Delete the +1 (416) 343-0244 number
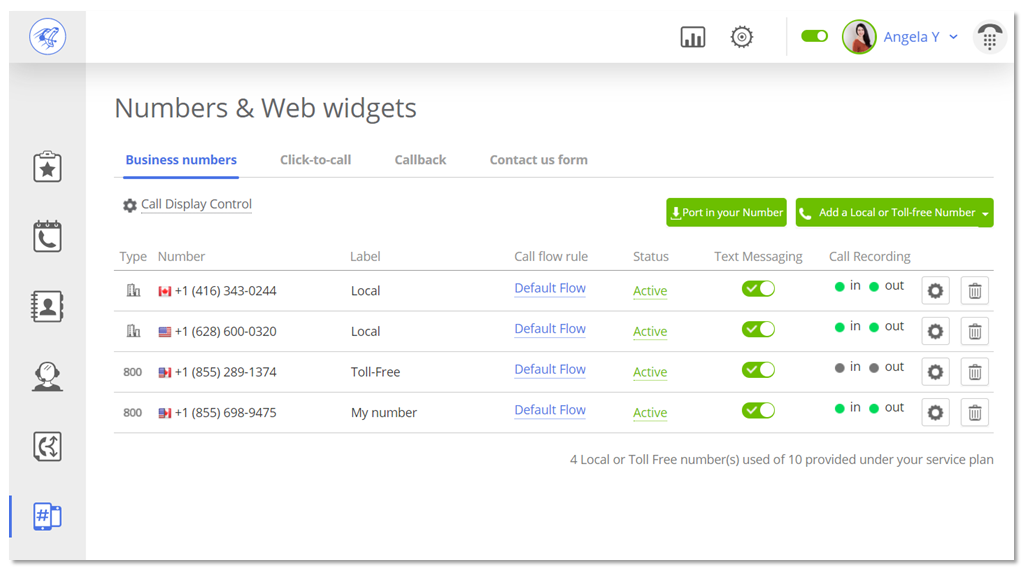The height and width of the screenshot is (570, 1024). (x=974, y=291)
